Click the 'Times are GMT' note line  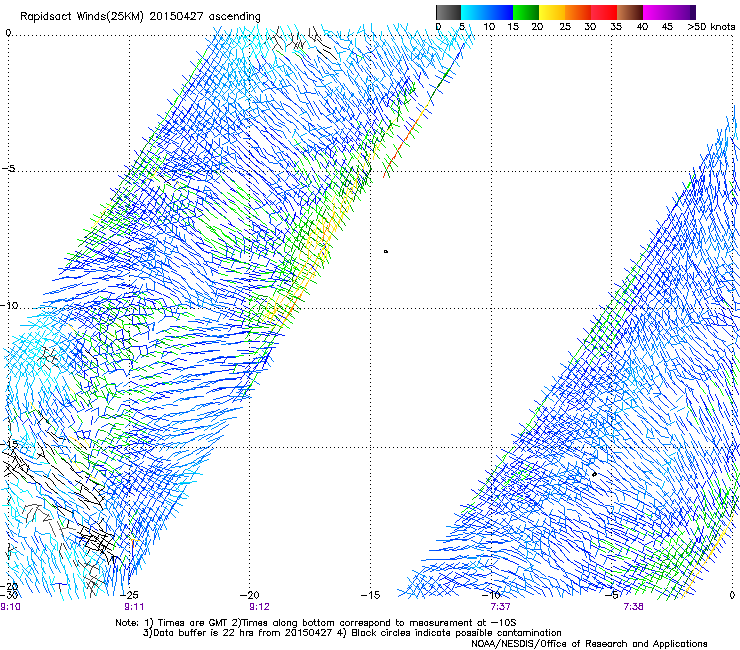coord(316,623)
